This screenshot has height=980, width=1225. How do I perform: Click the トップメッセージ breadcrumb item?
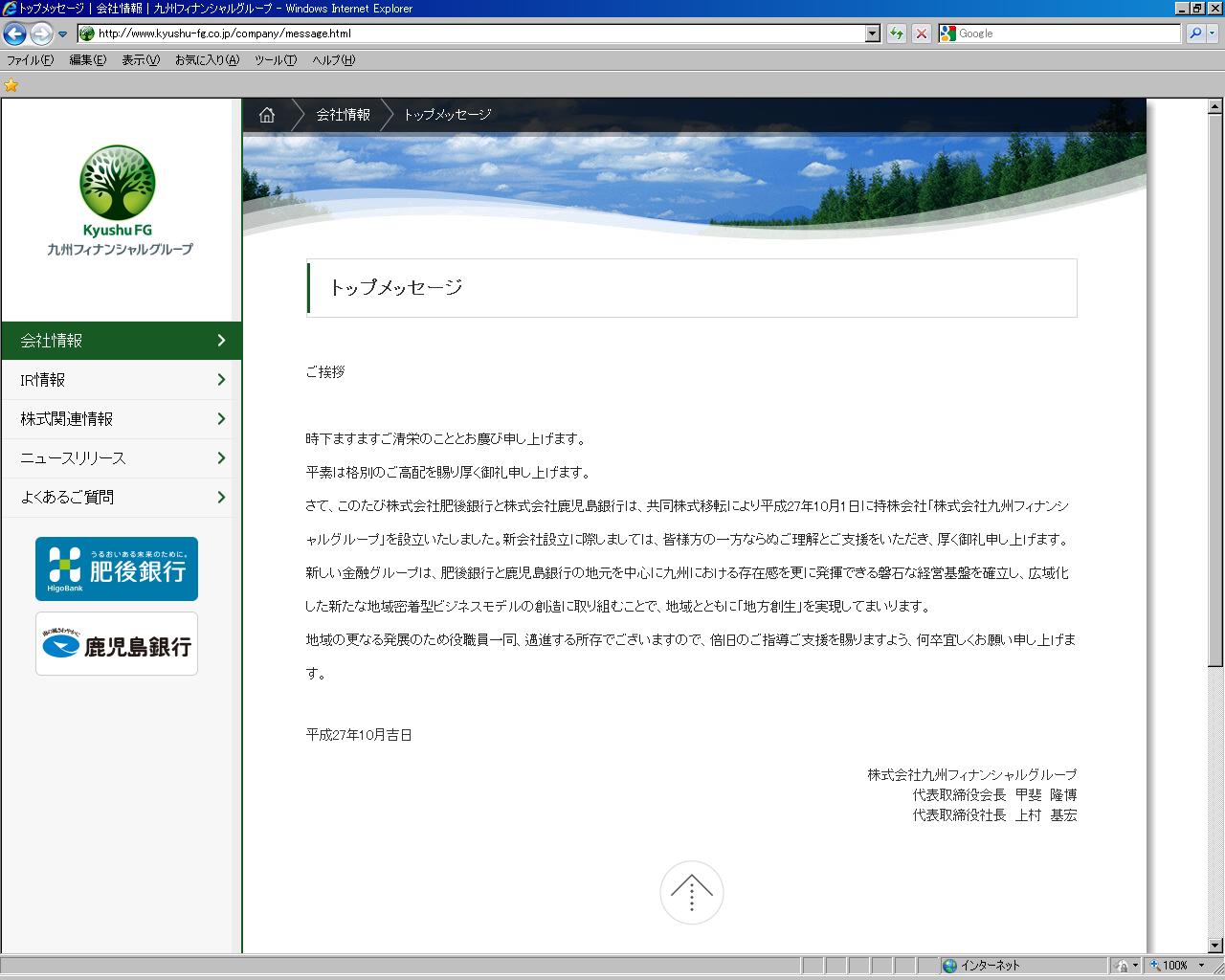[447, 115]
